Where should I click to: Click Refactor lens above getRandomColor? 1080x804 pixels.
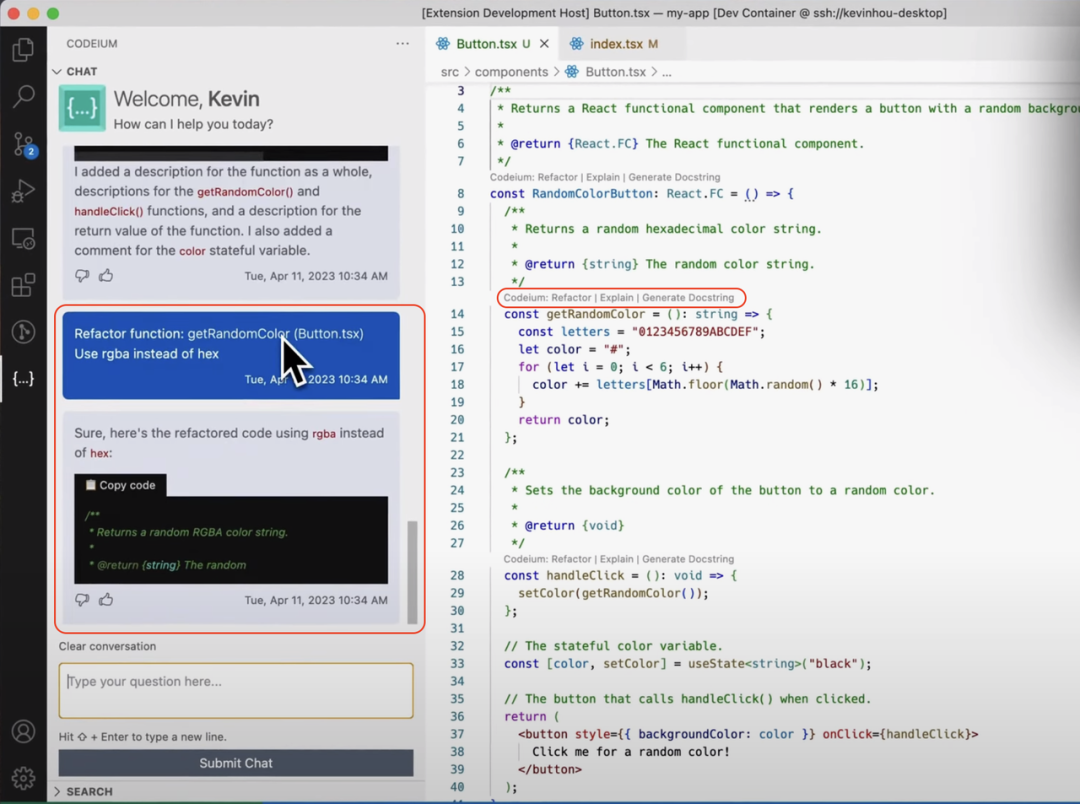pos(572,298)
